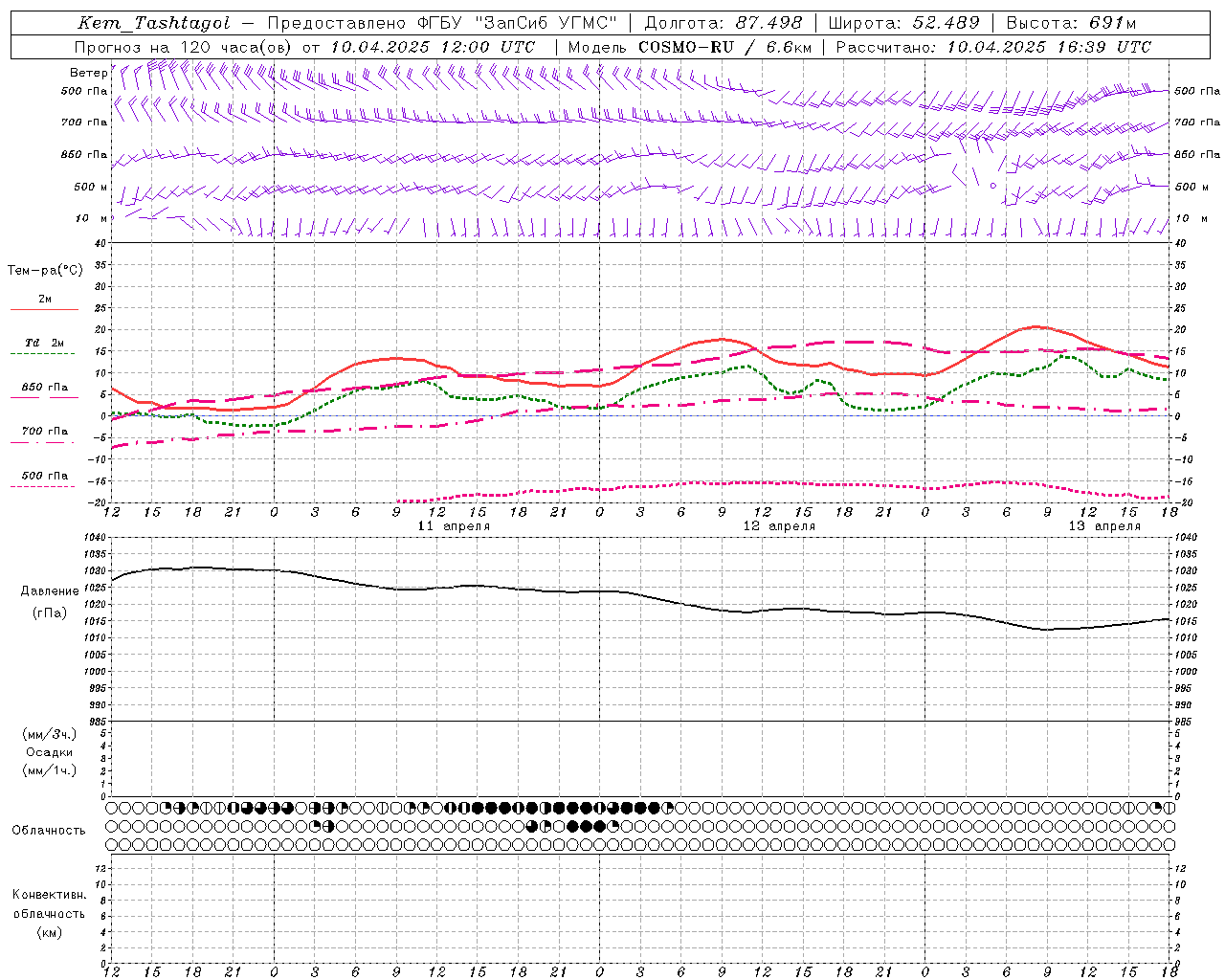Image resolution: width=1225 pixels, height=980 pixels.
Task: Click the green dashed Td 2м legend line
Action: 42,354
